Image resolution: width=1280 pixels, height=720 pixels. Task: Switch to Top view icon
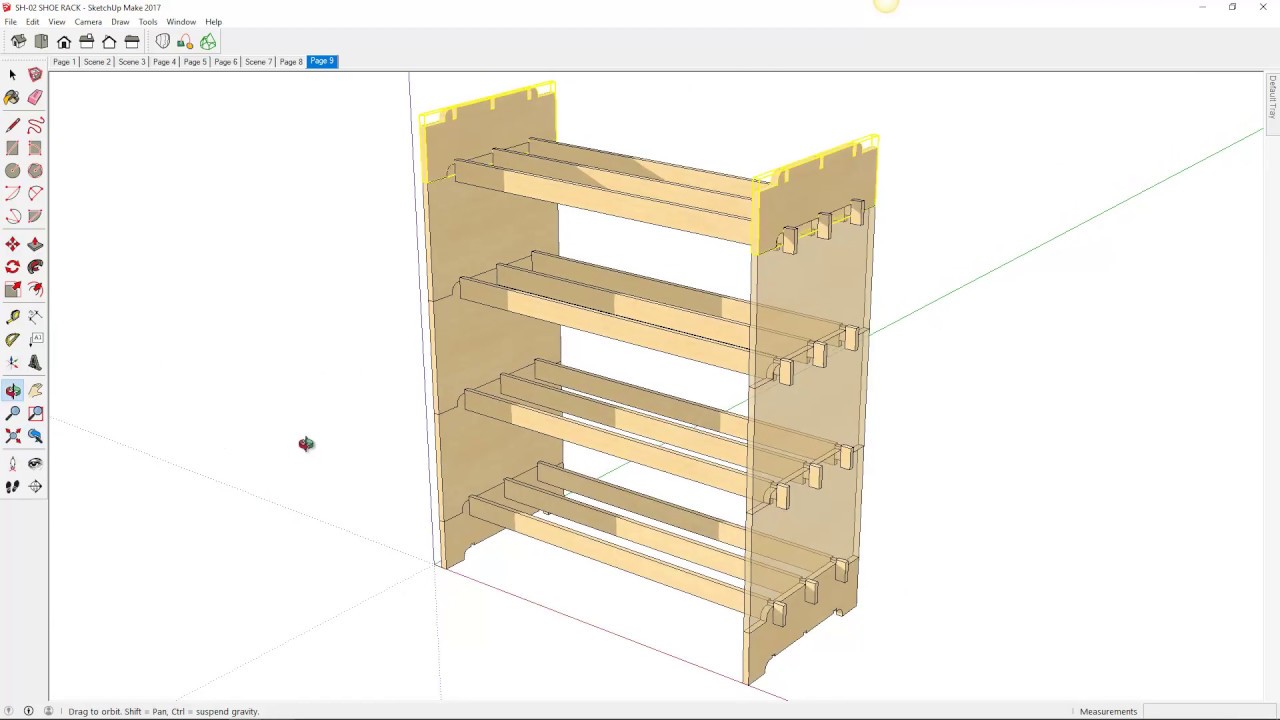point(41,42)
